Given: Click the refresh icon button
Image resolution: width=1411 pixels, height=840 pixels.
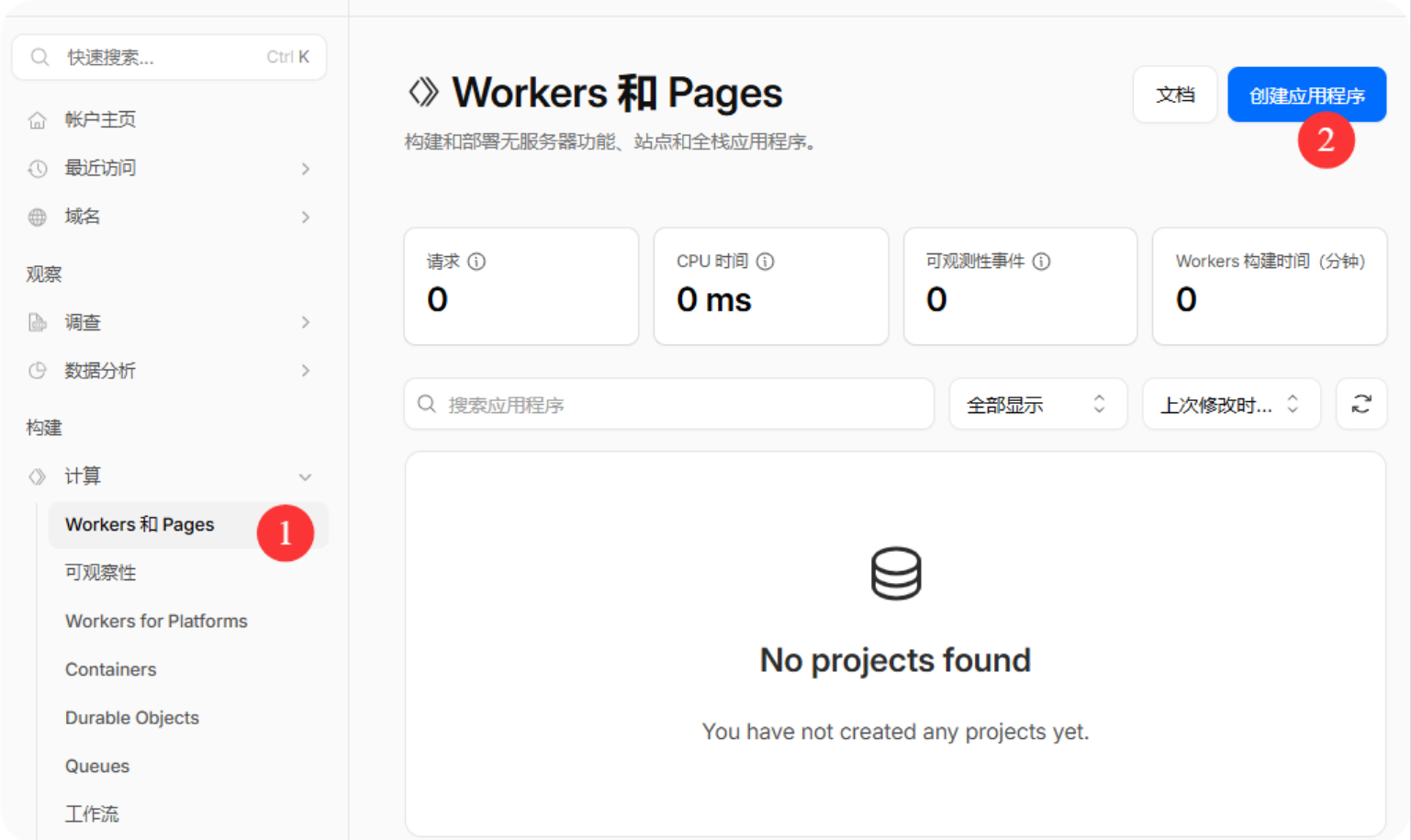Looking at the screenshot, I should [1361, 404].
